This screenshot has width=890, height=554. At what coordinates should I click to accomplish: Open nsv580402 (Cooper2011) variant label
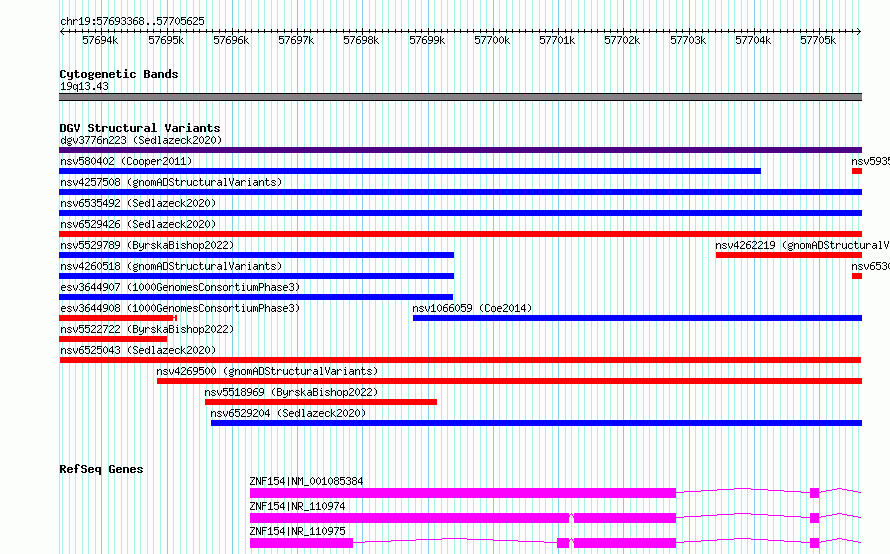(126, 161)
